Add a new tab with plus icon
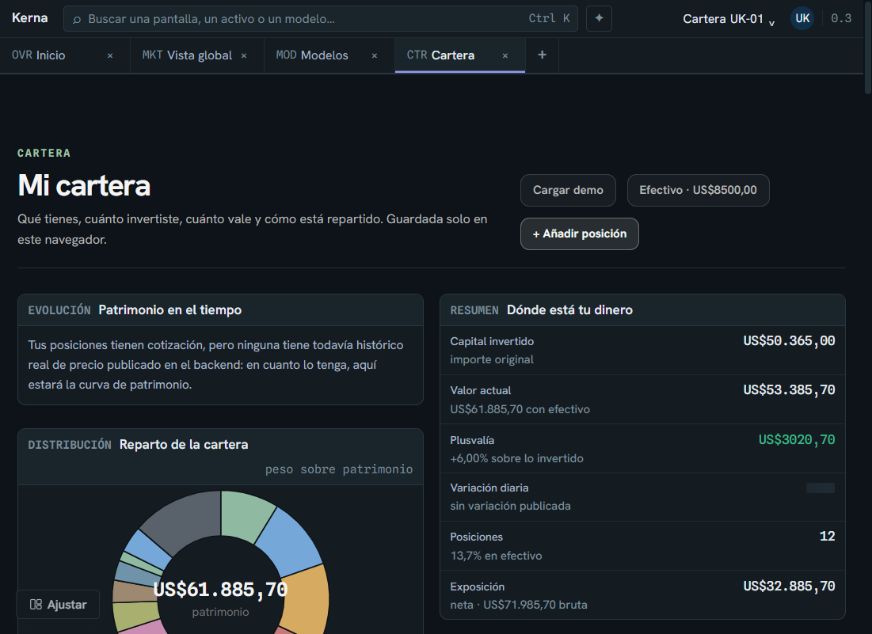Image resolution: width=872 pixels, height=634 pixels. (x=542, y=55)
